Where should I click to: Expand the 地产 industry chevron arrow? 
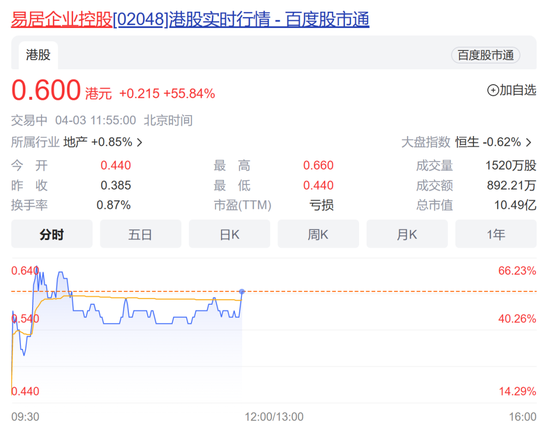(x=139, y=142)
